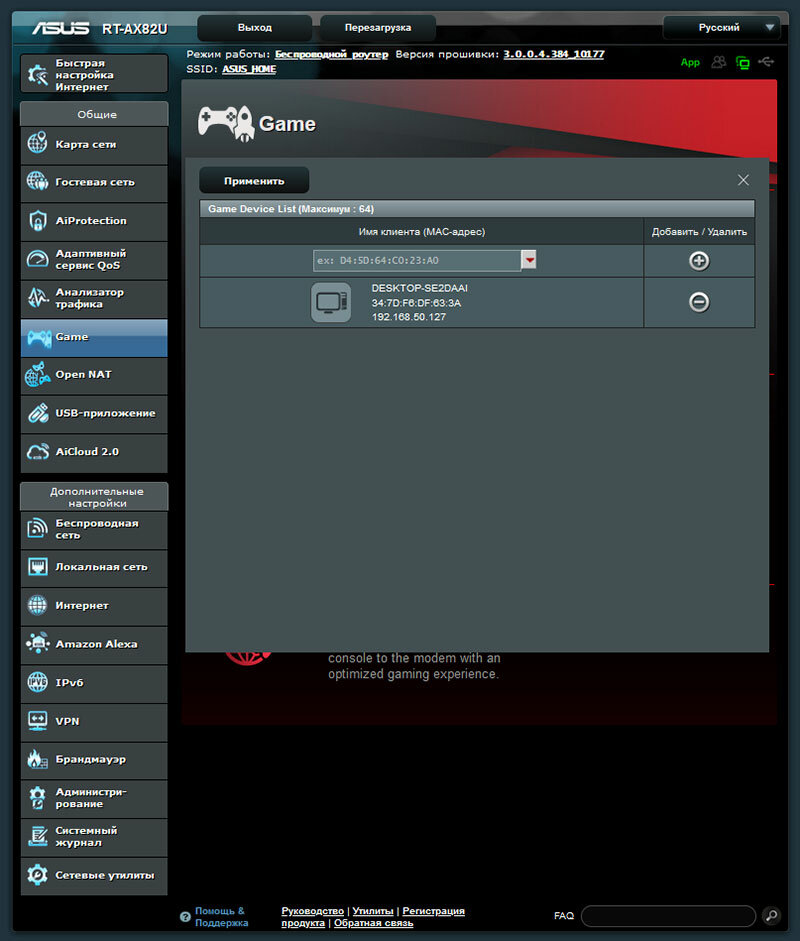Click the Open NAT icon
Viewport: 800px width, 941px height.
(x=37, y=374)
